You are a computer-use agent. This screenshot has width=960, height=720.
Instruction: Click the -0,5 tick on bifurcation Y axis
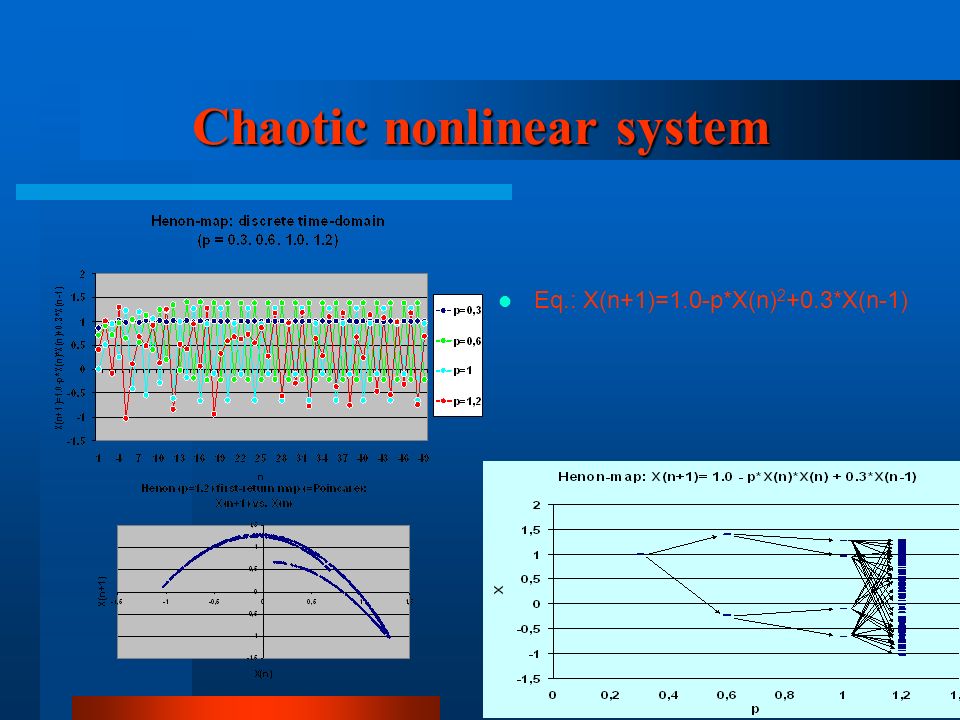coord(529,629)
